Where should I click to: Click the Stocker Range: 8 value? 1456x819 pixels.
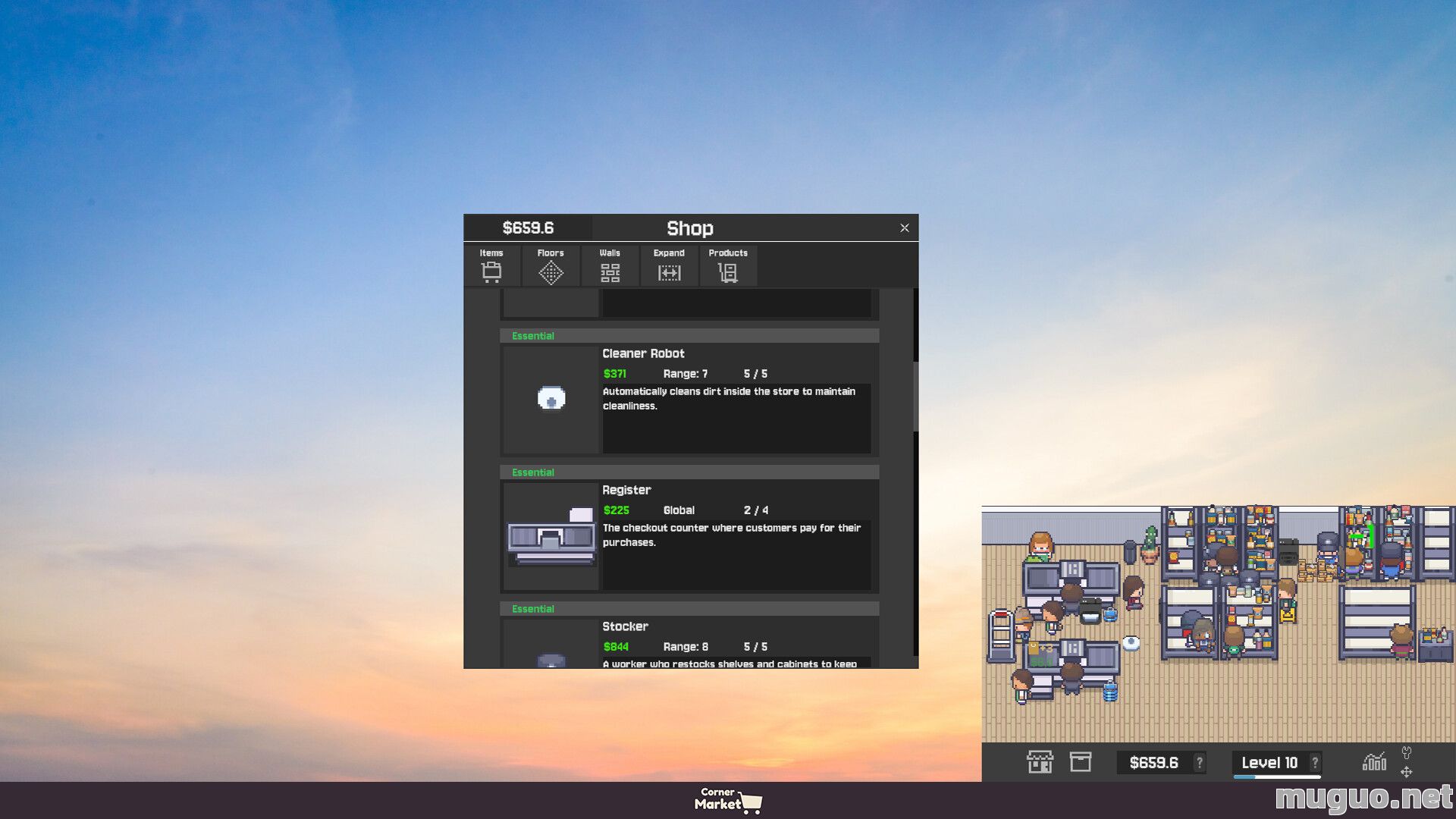(x=686, y=647)
